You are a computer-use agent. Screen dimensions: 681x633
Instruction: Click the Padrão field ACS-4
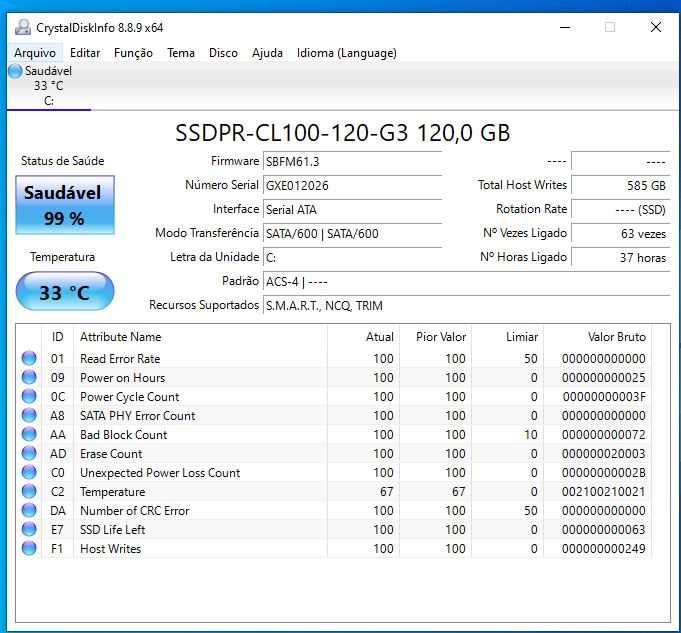coord(466,282)
